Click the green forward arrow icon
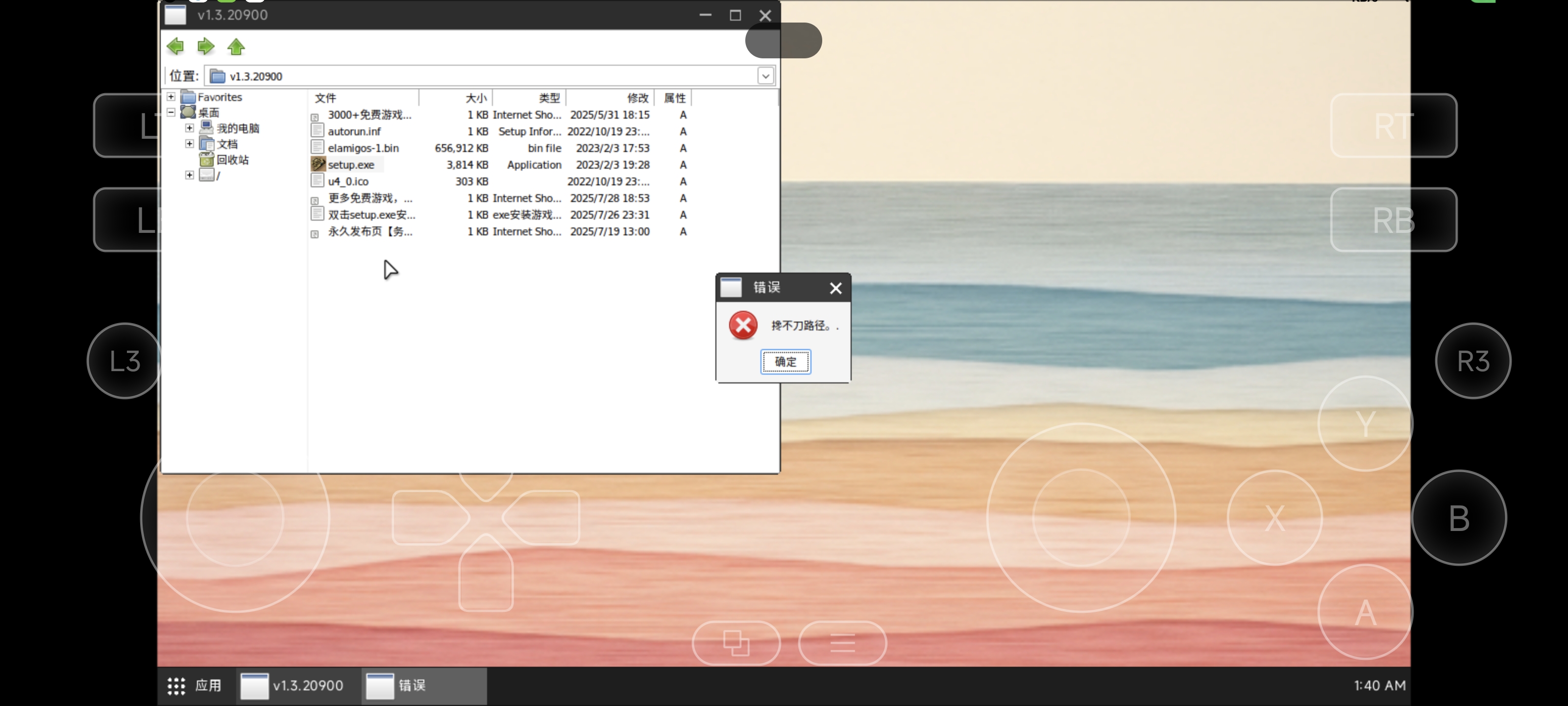Screen dimensions: 1568x706 [x=206, y=46]
